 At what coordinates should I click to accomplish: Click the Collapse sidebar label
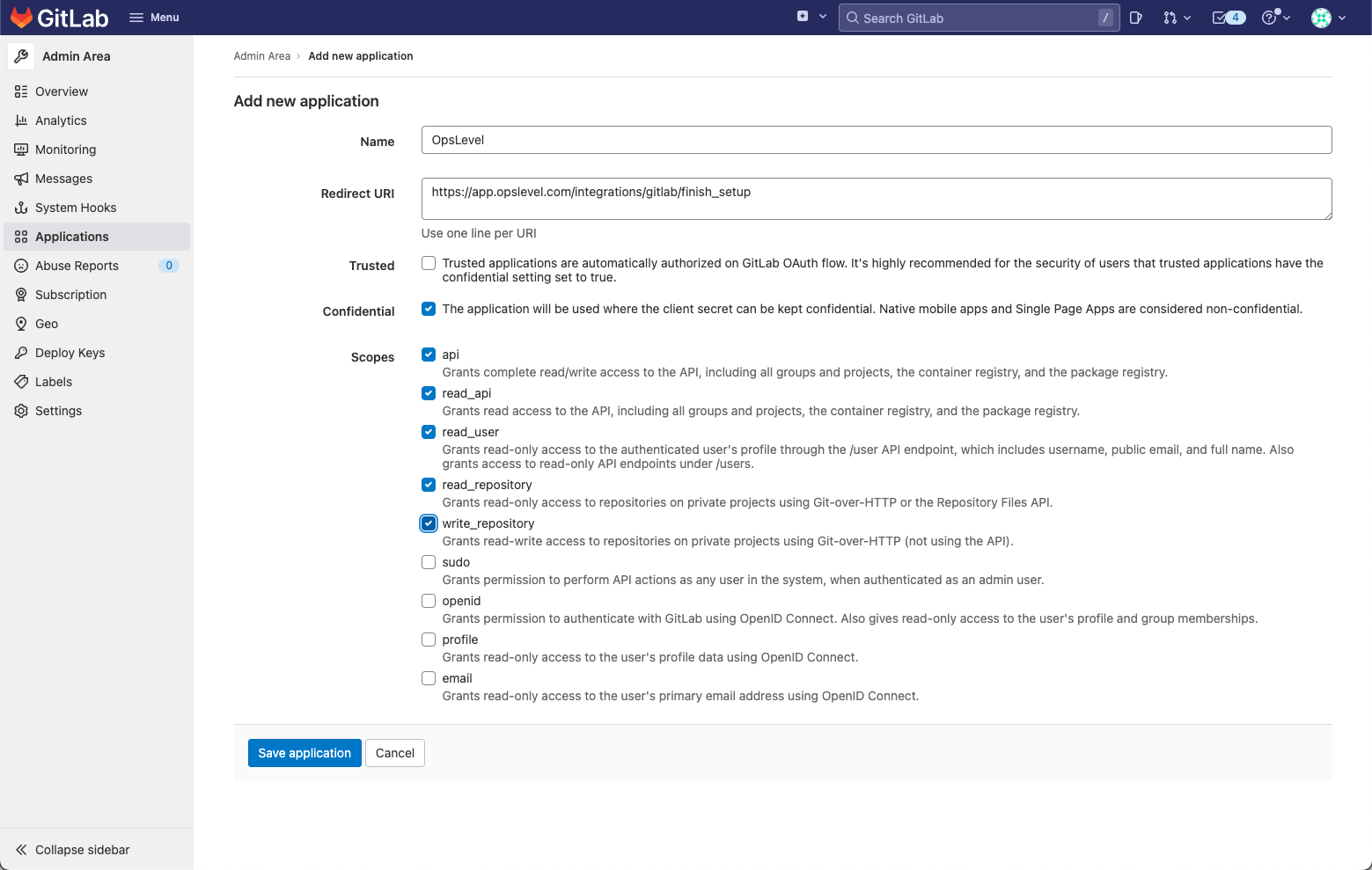click(83, 850)
